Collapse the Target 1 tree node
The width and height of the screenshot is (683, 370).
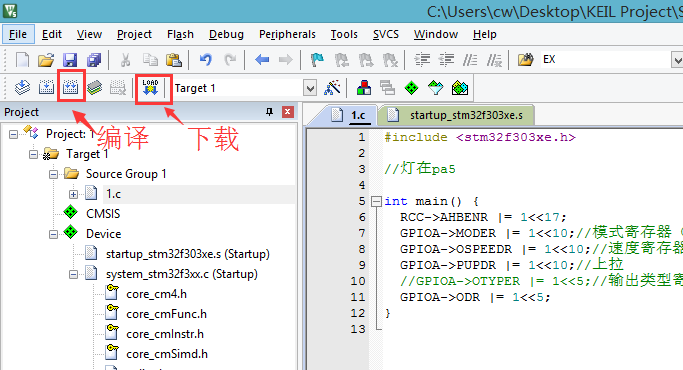(x=34, y=154)
